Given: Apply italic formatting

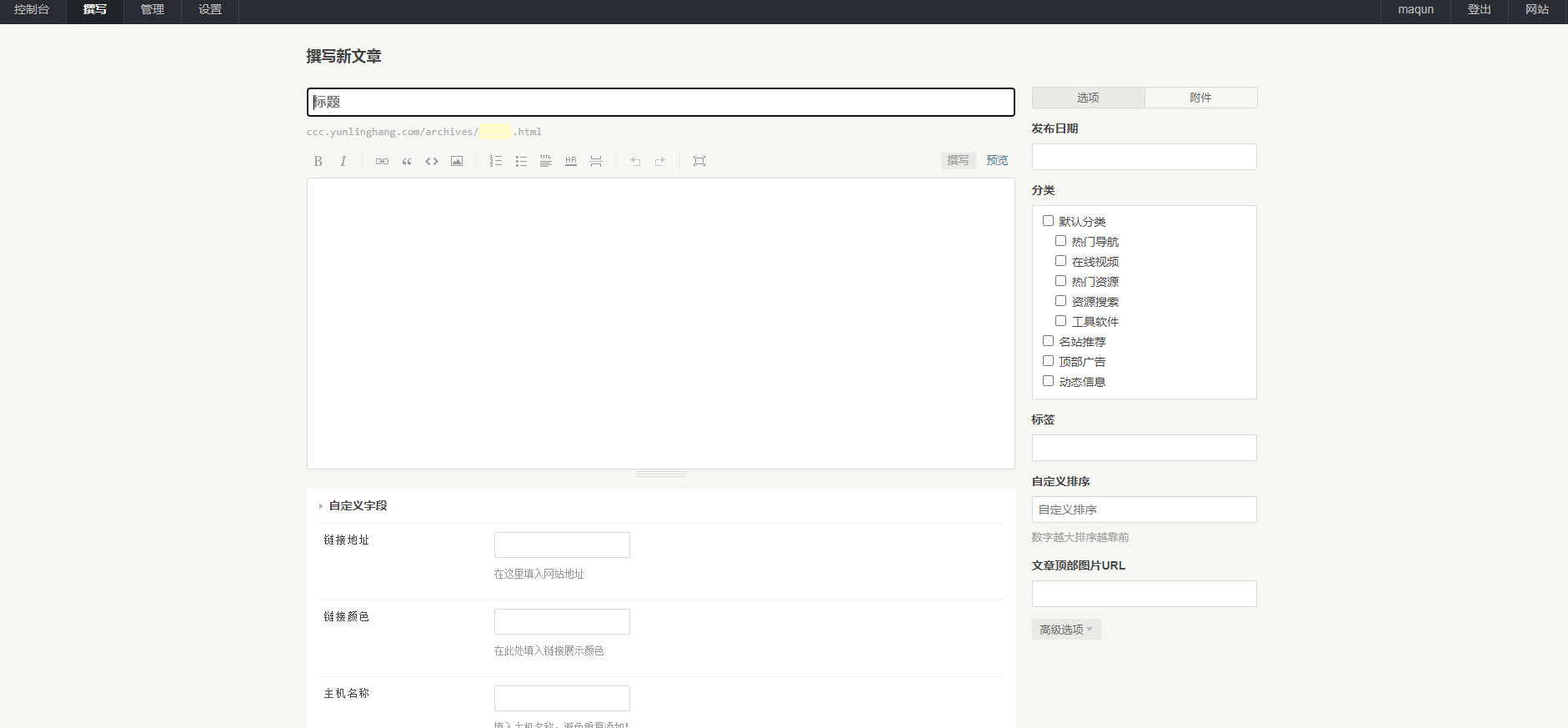Looking at the screenshot, I should point(343,161).
